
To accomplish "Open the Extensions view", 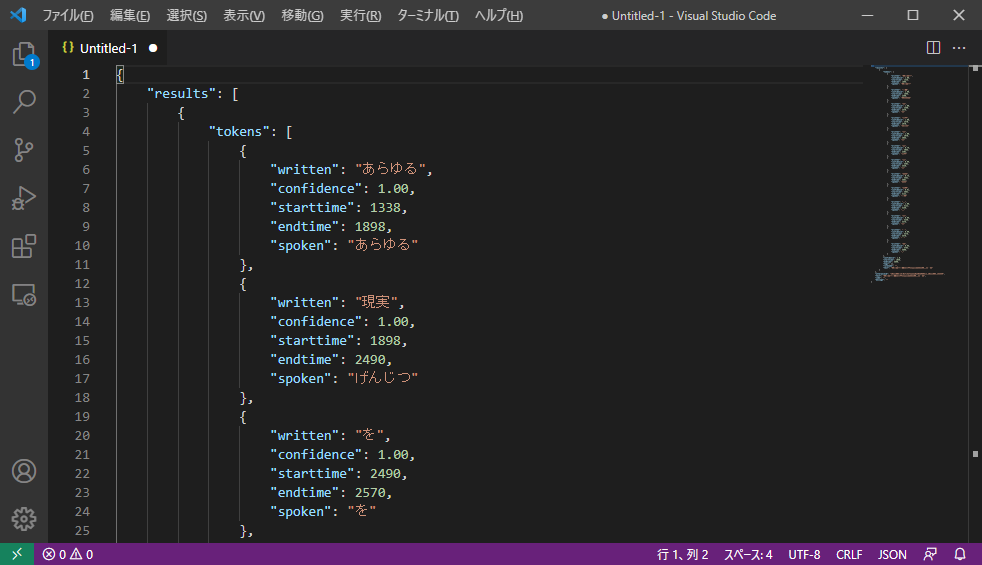I will tap(24, 246).
